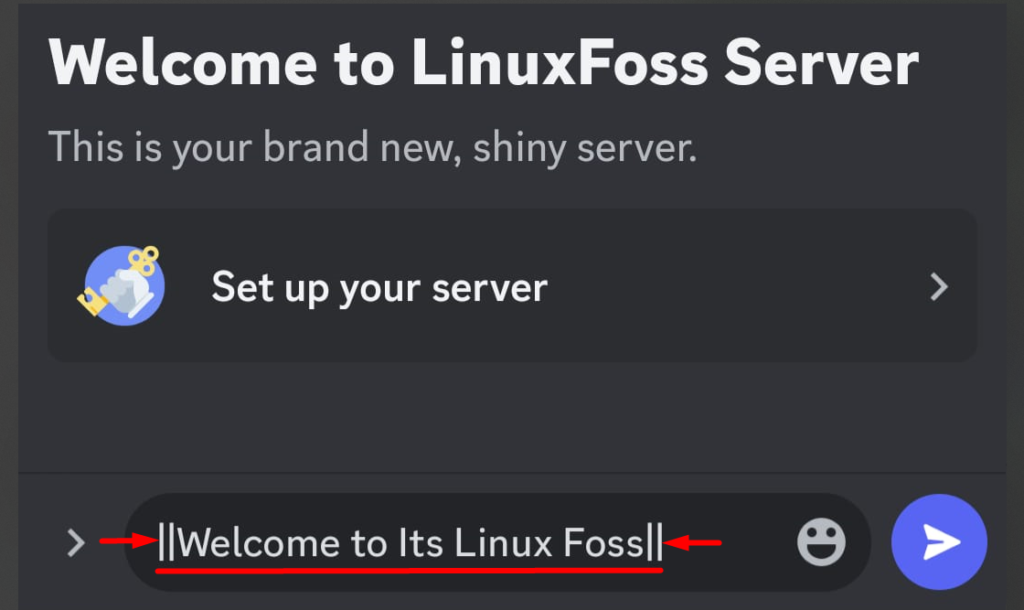
Task: Place cursor after the closing spoiler bars
Action: click(x=663, y=542)
